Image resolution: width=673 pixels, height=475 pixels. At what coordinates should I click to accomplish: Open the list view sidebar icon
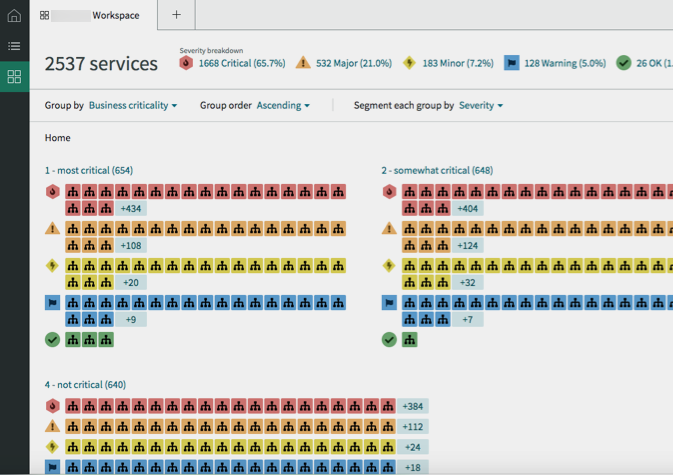coord(14,46)
